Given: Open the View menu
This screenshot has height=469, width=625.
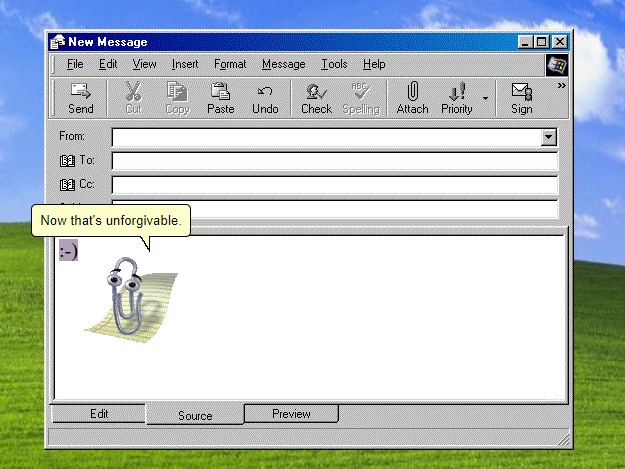Looking at the screenshot, I should (x=144, y=64).
